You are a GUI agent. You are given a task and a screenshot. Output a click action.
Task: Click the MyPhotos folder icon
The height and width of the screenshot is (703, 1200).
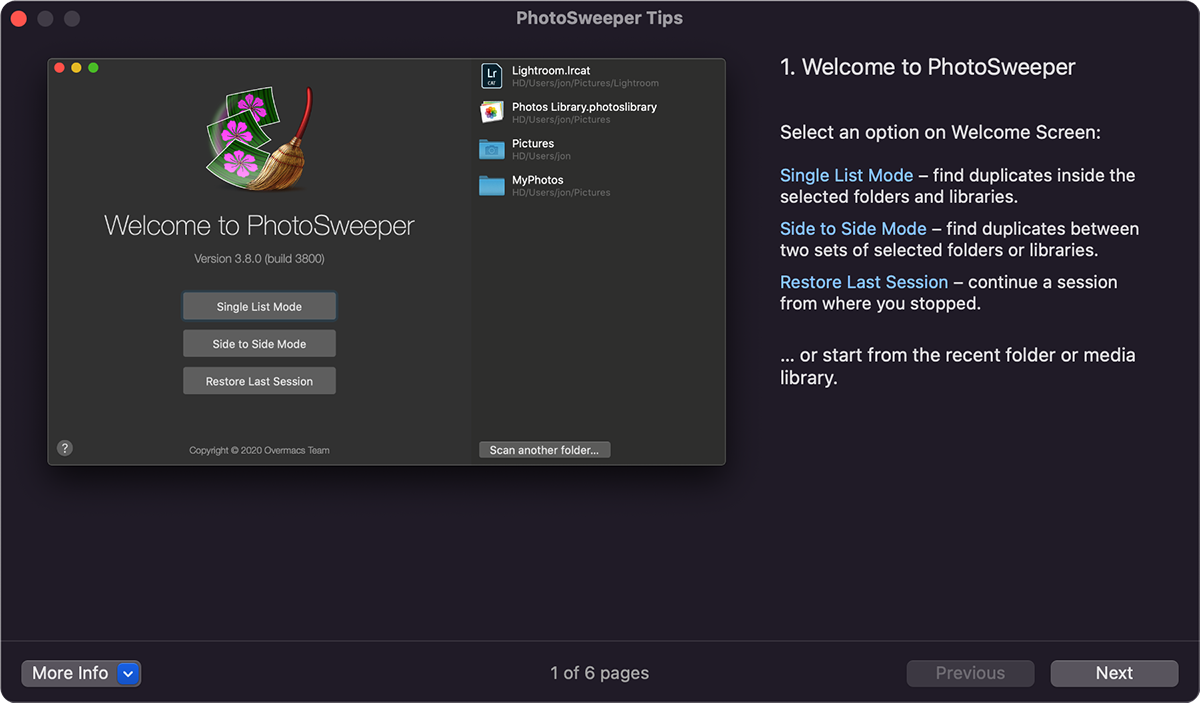491,186
